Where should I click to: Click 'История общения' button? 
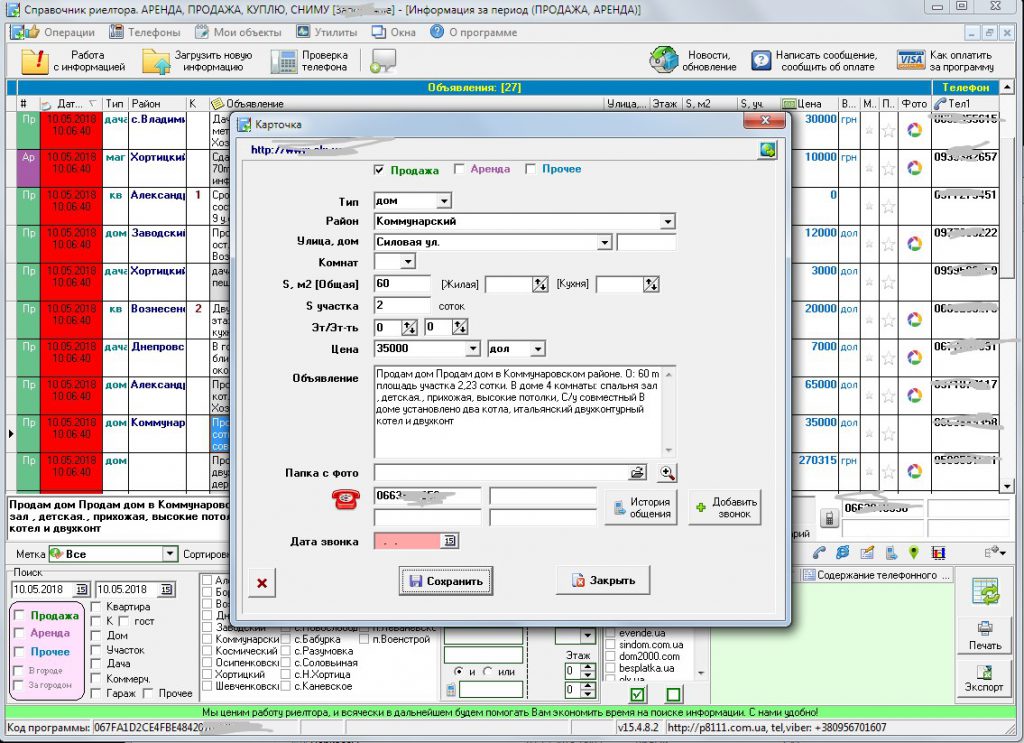point(642,507)
